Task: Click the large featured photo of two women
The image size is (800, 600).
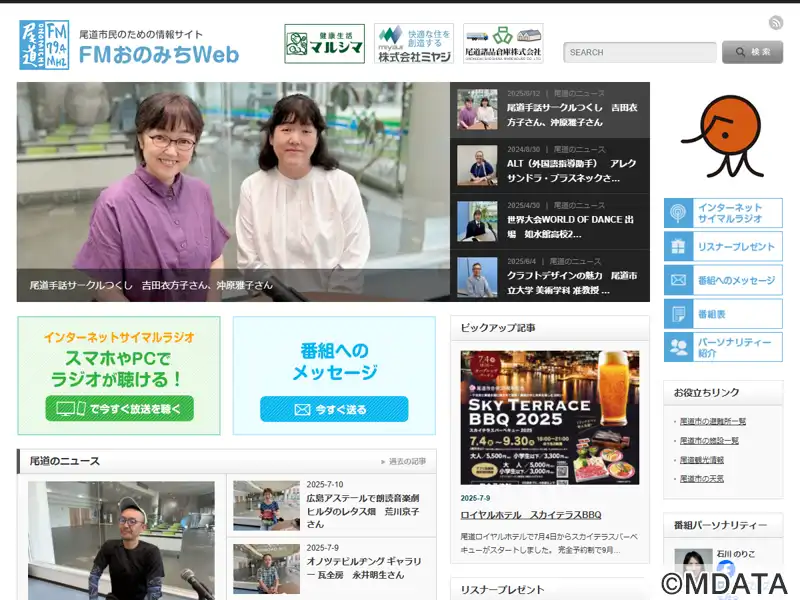Action: [x=233, y=192]
